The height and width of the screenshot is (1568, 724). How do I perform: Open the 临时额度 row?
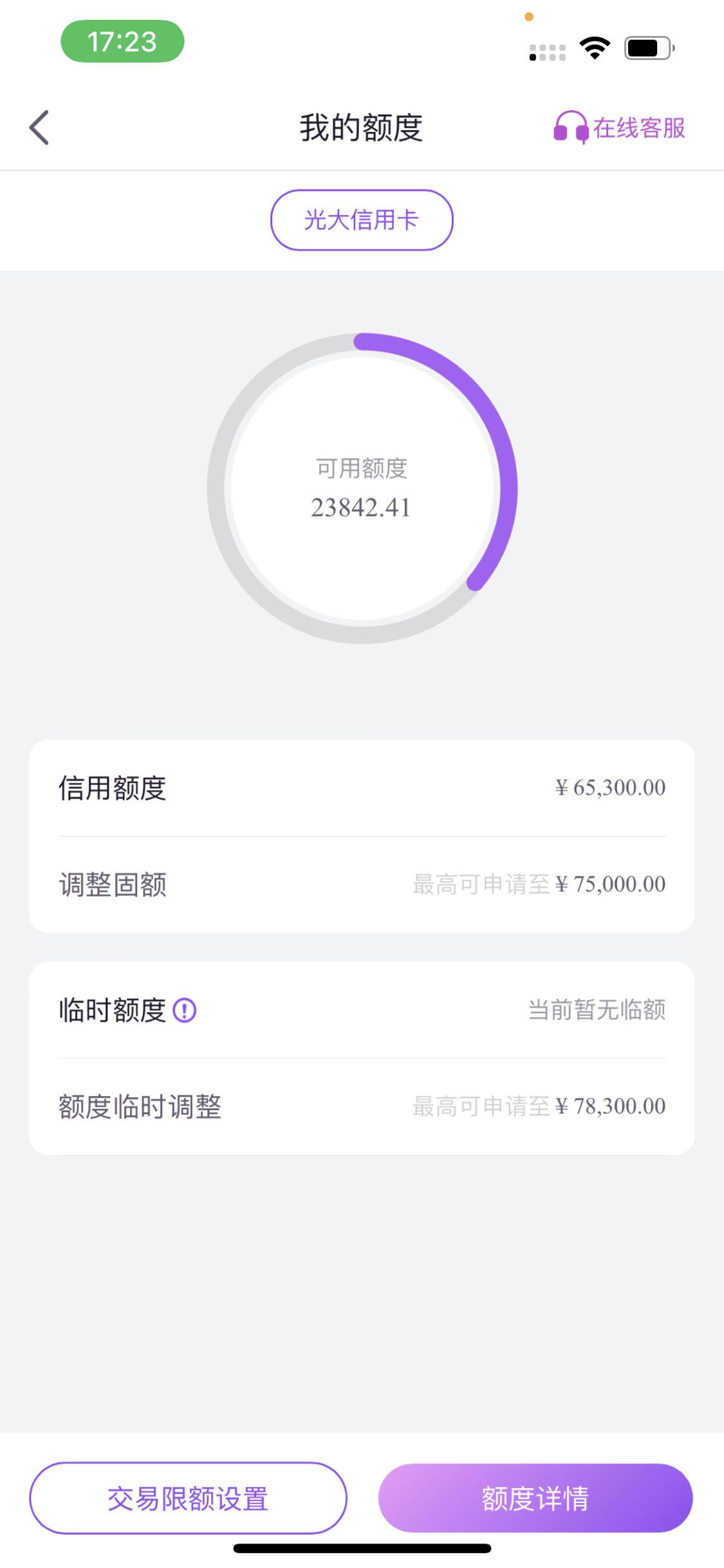(362, 1010)
